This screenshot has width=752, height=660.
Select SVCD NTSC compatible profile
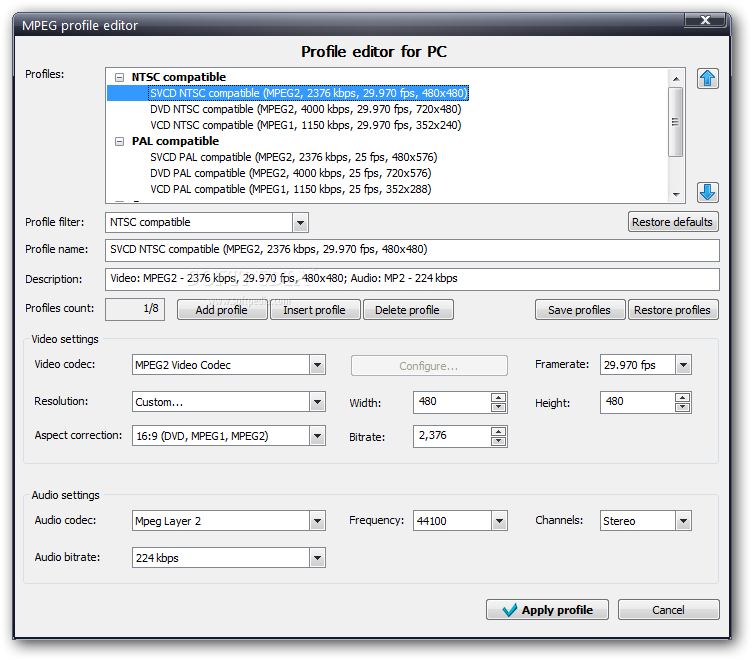point(308,93)
